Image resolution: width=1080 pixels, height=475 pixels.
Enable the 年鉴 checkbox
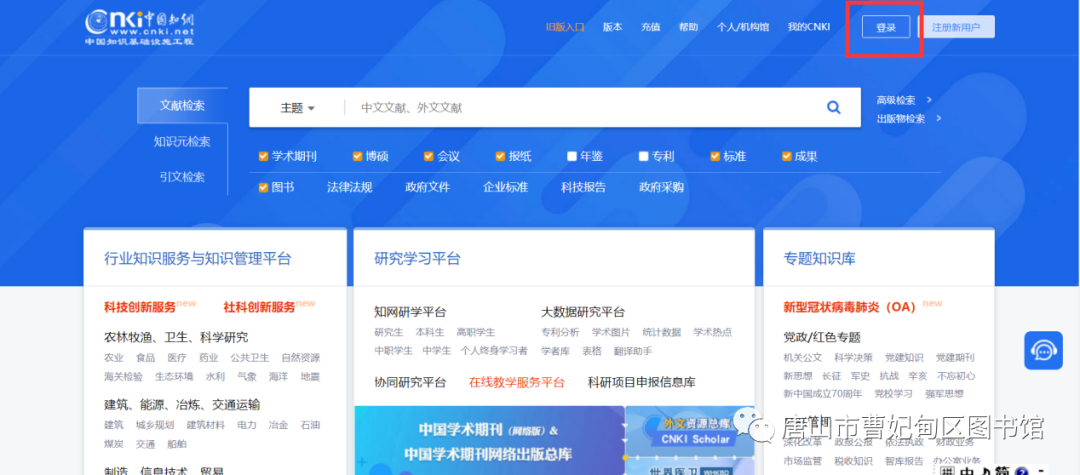(572, 156)
